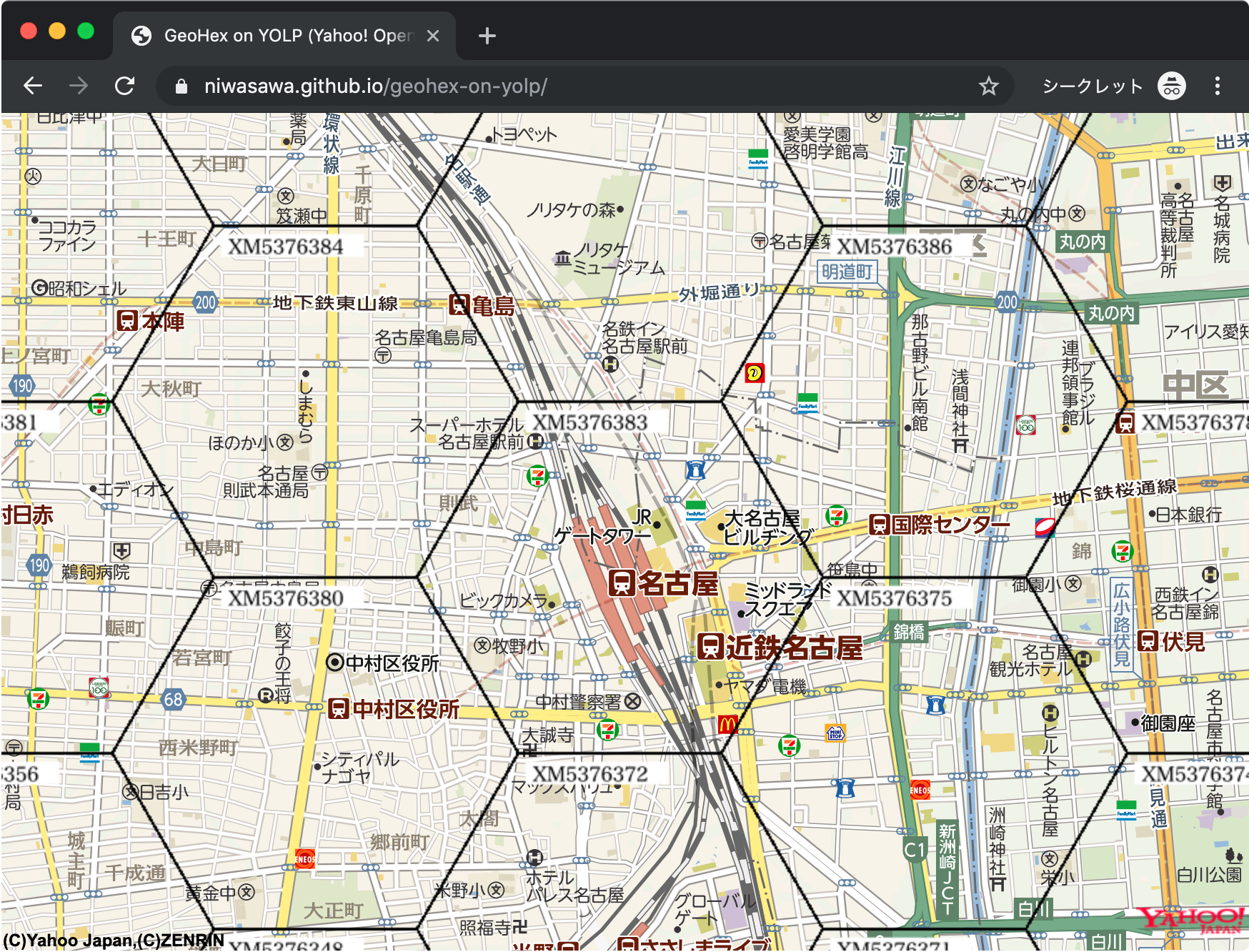Screen dimensions: 1249x952
Task: Click hex label XM5376386
Action: pyautogui.click(x=895, y=247)
